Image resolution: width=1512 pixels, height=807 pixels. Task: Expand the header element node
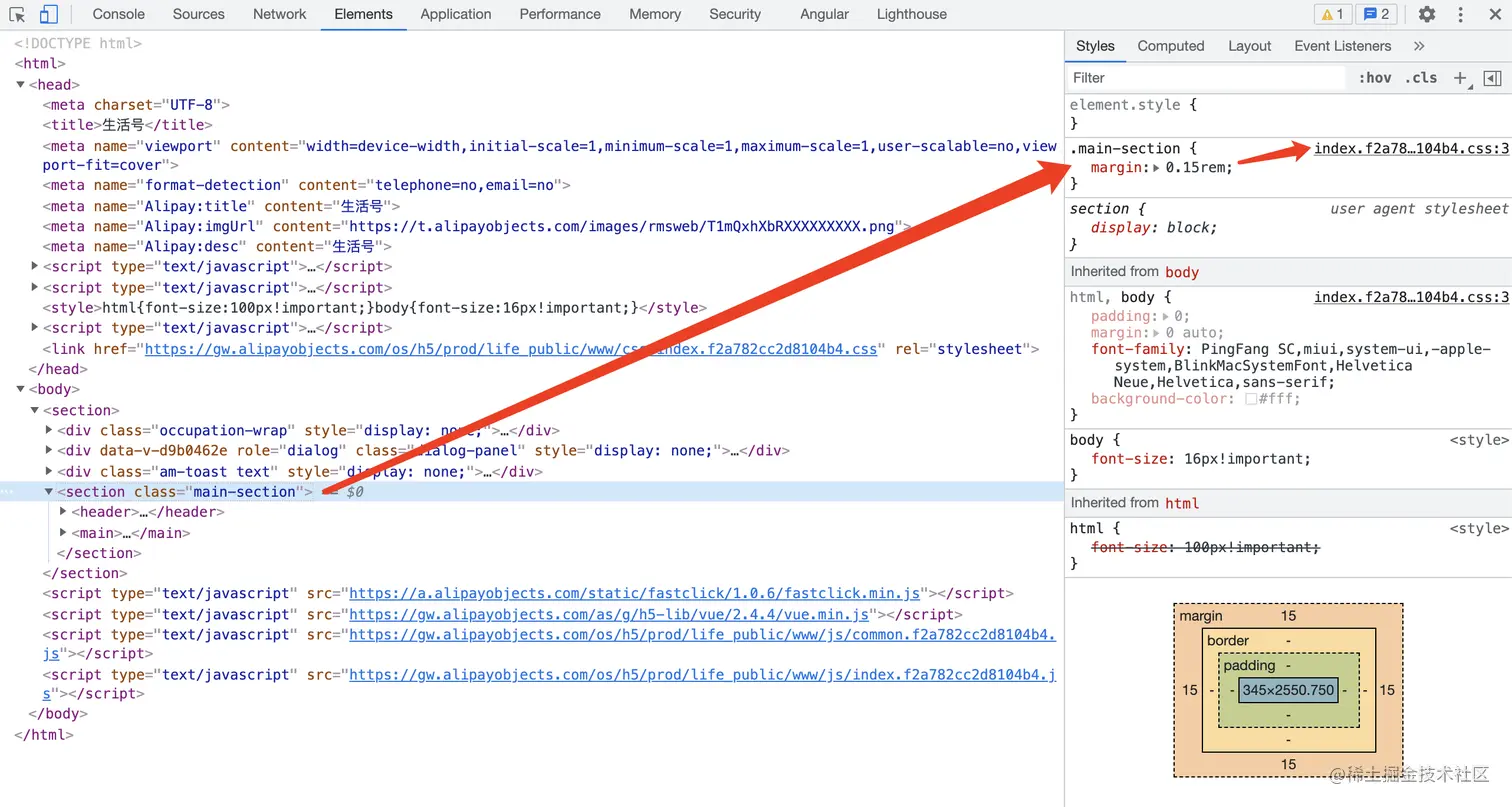[x=63, y=512]
